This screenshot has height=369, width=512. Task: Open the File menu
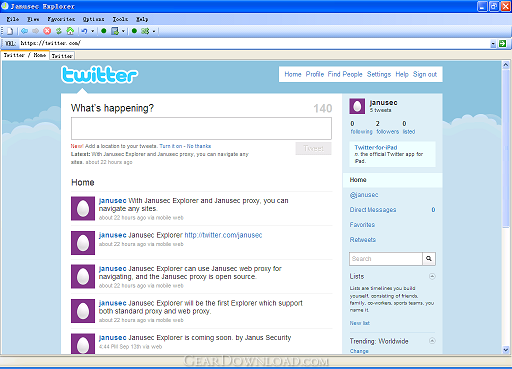pos(13,19)
